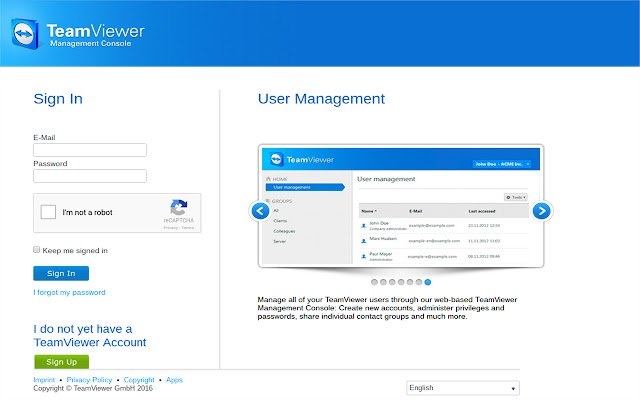This screenshot has height=400, width=640.
Task: Jump to the fifth carousel slide dot
Action: [x=410, y=282]
